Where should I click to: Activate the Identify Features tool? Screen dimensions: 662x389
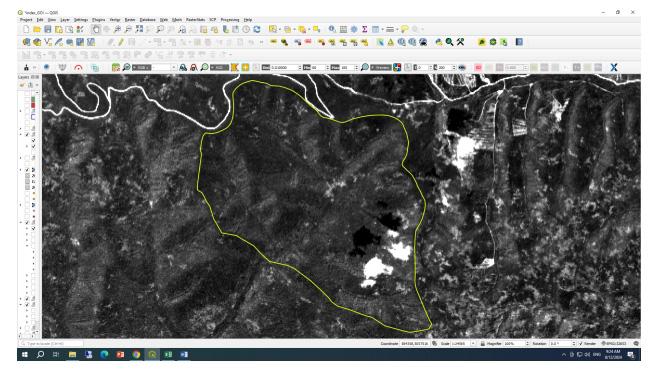click(332, 29)
